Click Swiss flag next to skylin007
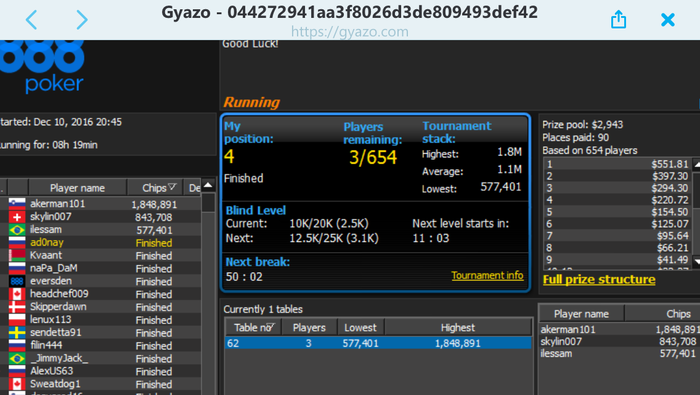The width and height of the screenshot is (700, 395). point(17,217)
